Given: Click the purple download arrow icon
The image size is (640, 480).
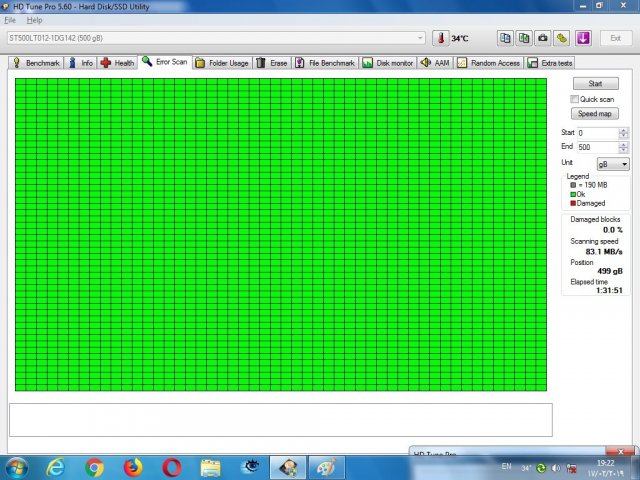Looking at the screenshot, I should (x=583, y=38).
